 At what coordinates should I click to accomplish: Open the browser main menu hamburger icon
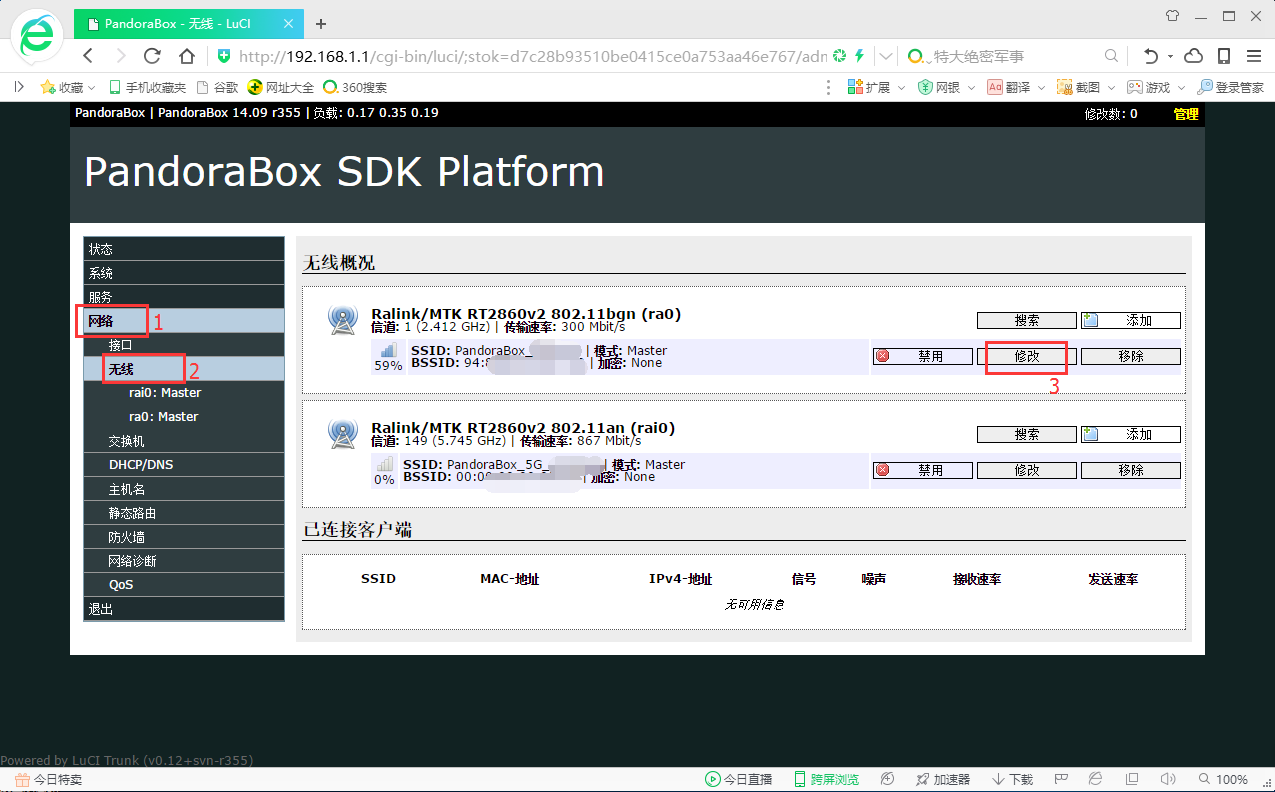pos(1253,56)
